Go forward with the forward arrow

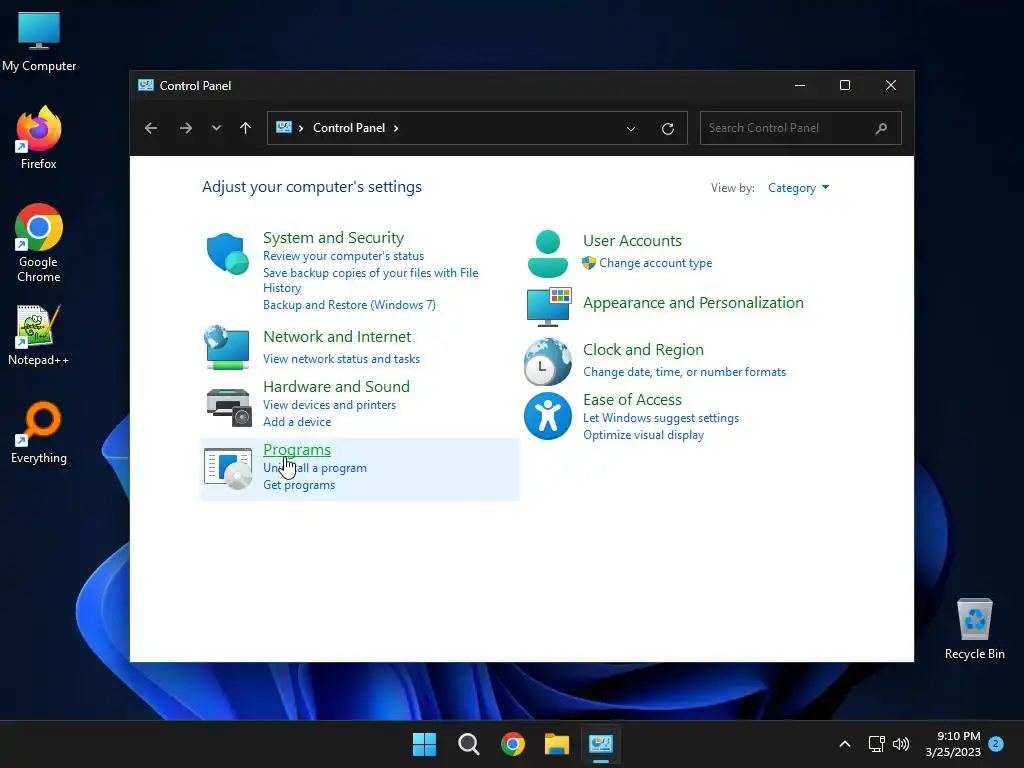click(185, 128)
